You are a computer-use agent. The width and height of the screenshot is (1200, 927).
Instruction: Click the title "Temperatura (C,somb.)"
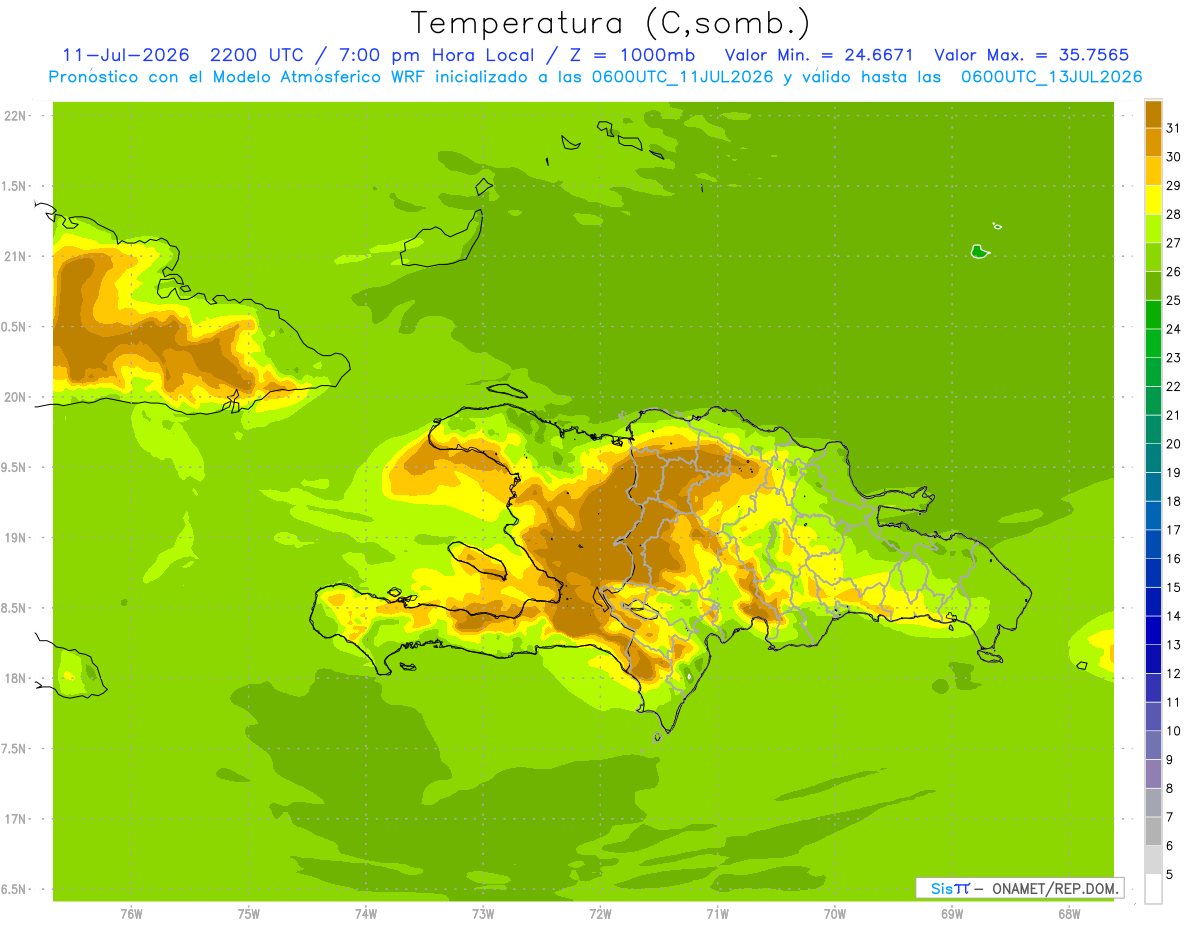point(610,23)
